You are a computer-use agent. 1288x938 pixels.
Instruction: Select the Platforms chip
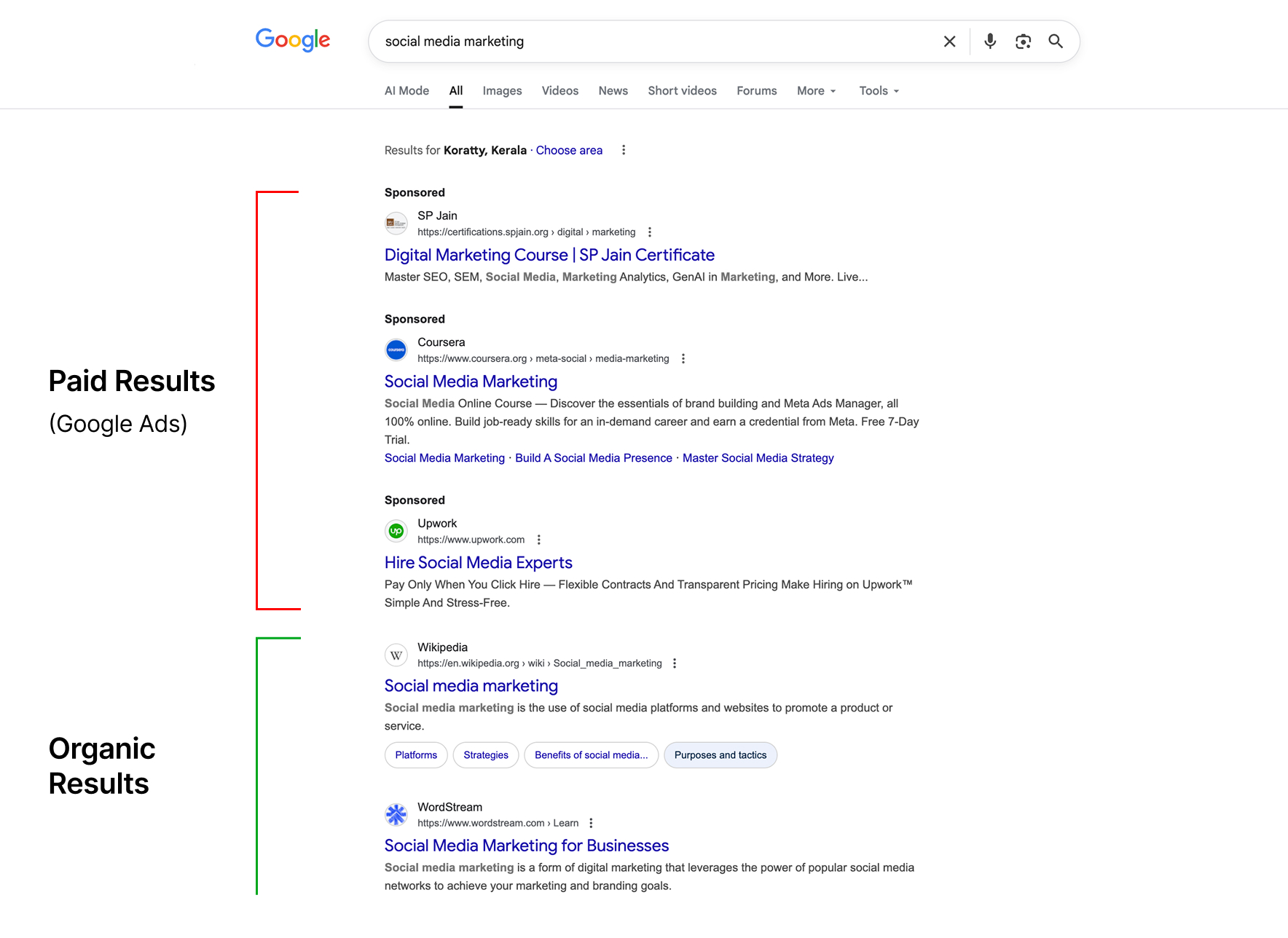pyautogui.click(x=416, y=755)
